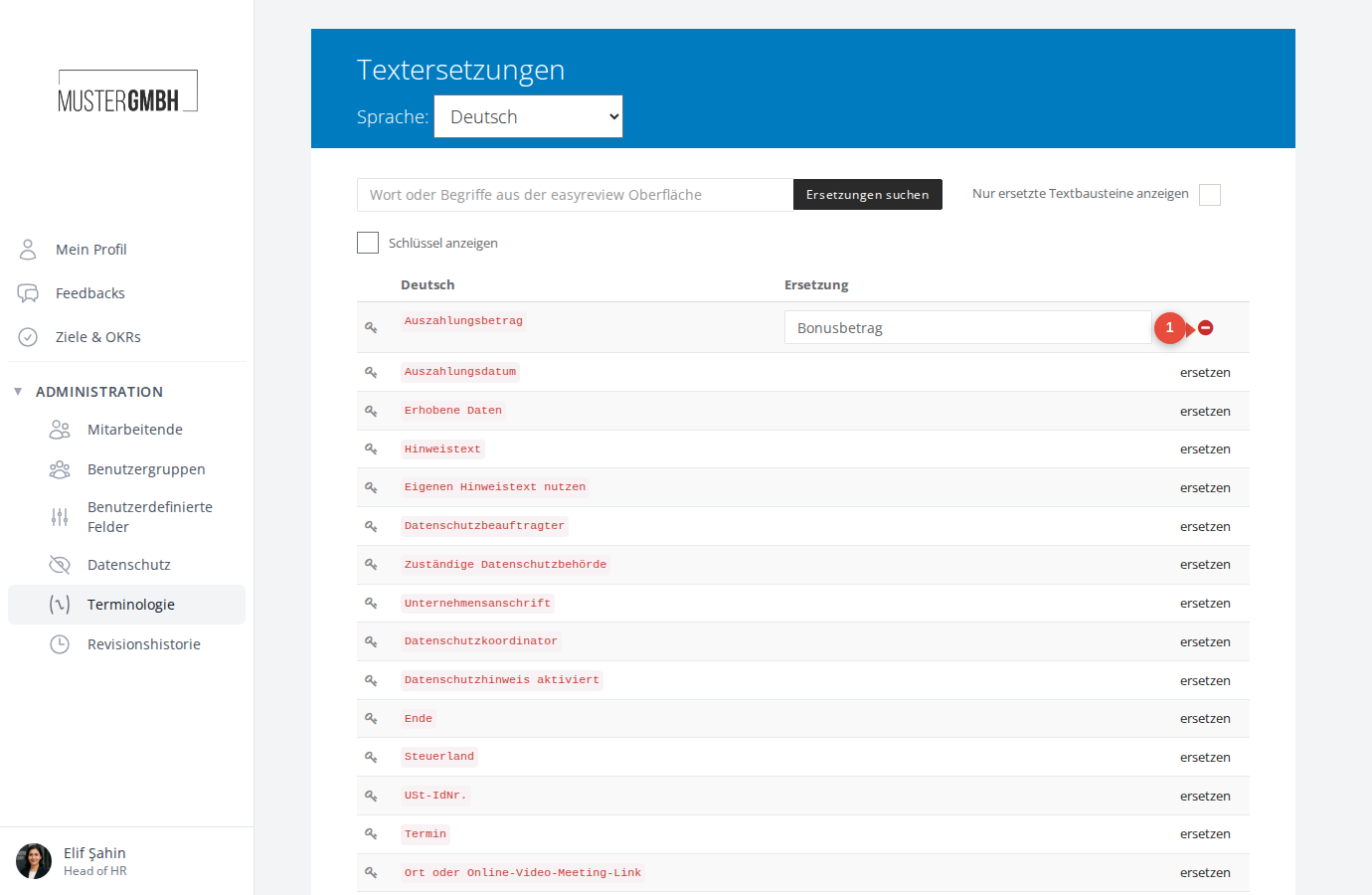Click the Feedbacks speech bubble icon

(28, 293)
